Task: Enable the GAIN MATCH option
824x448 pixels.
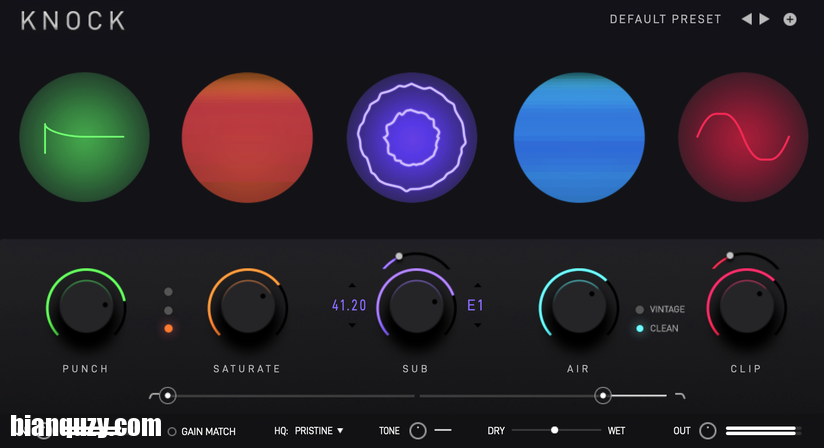Action: tap(202, 432)
